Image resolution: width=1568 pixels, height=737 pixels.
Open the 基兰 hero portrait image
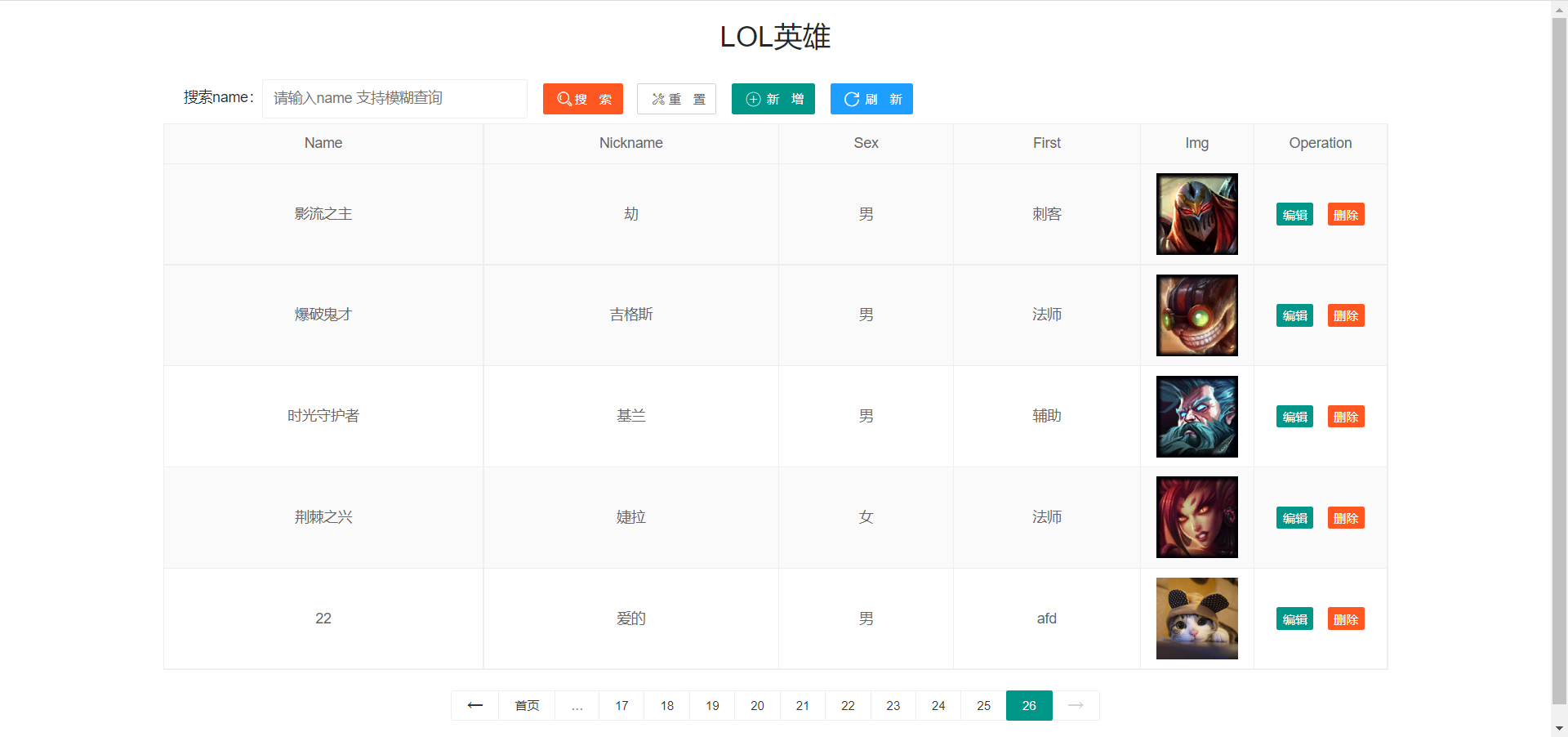pos(1197,417)
